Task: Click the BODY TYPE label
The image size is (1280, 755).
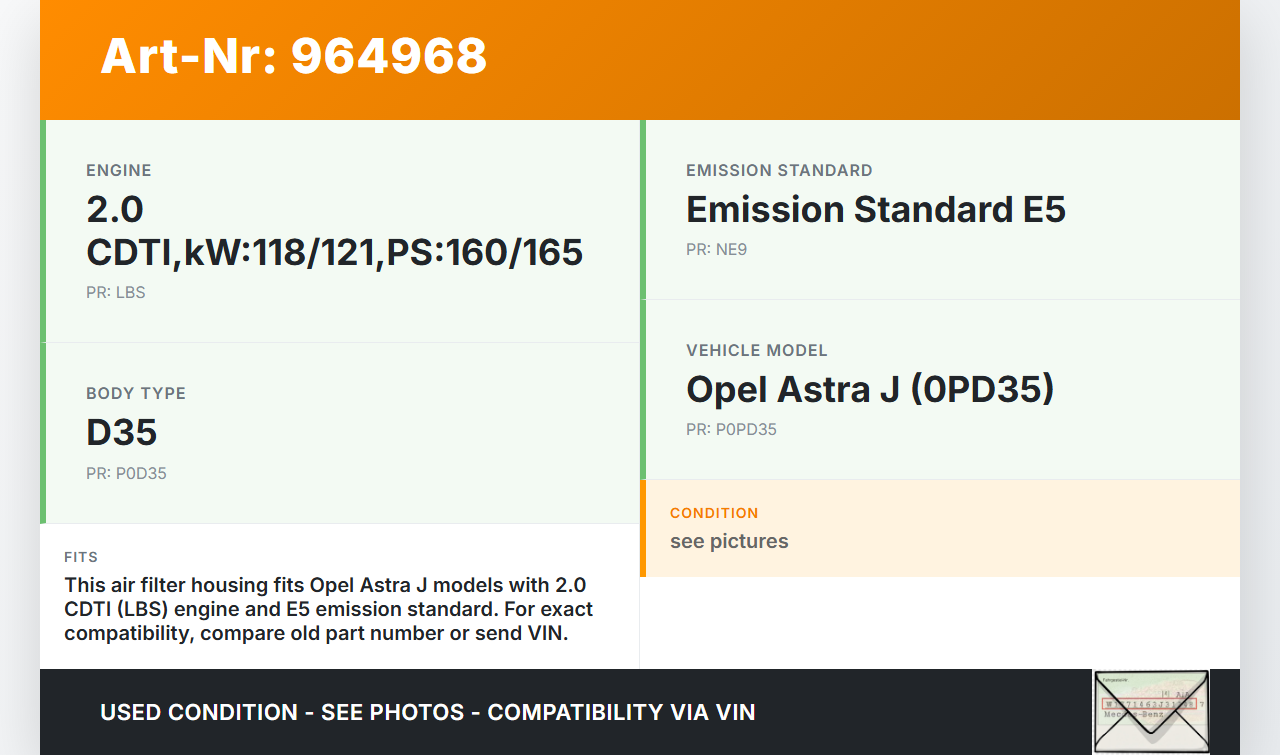Action: click(x=136, y=394)
